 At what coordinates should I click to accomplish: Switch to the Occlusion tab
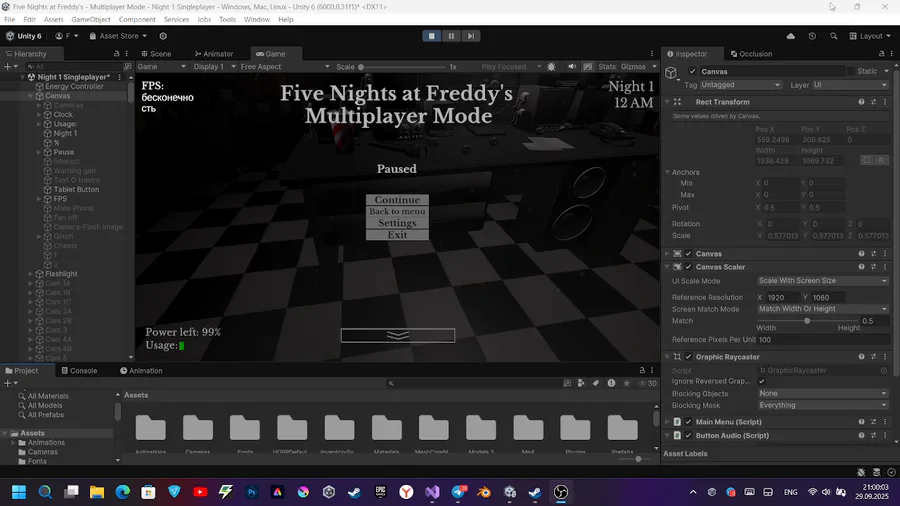click(x=751, y=53)
